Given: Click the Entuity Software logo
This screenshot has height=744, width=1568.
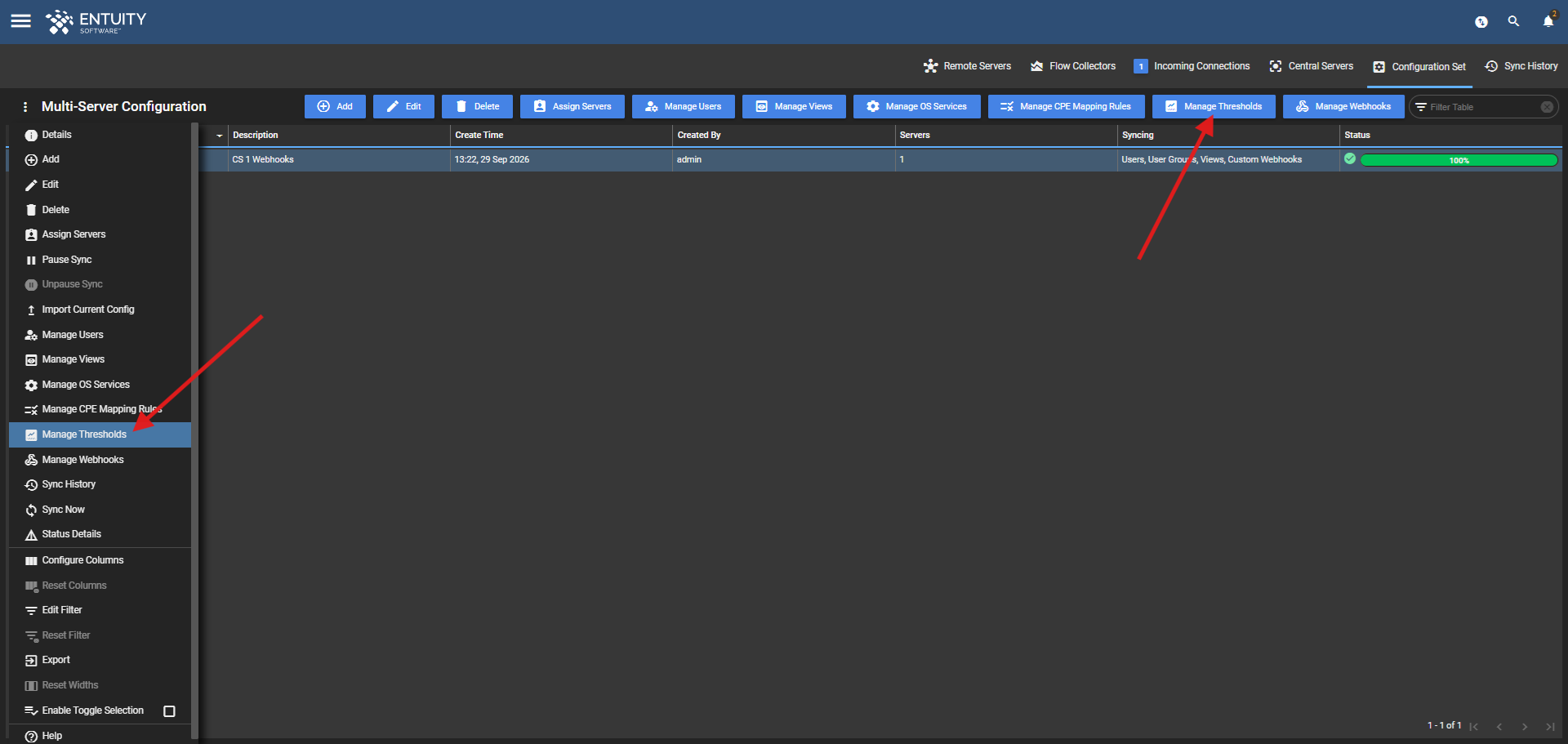Looking at the screenshot, I should coord(96,22).
